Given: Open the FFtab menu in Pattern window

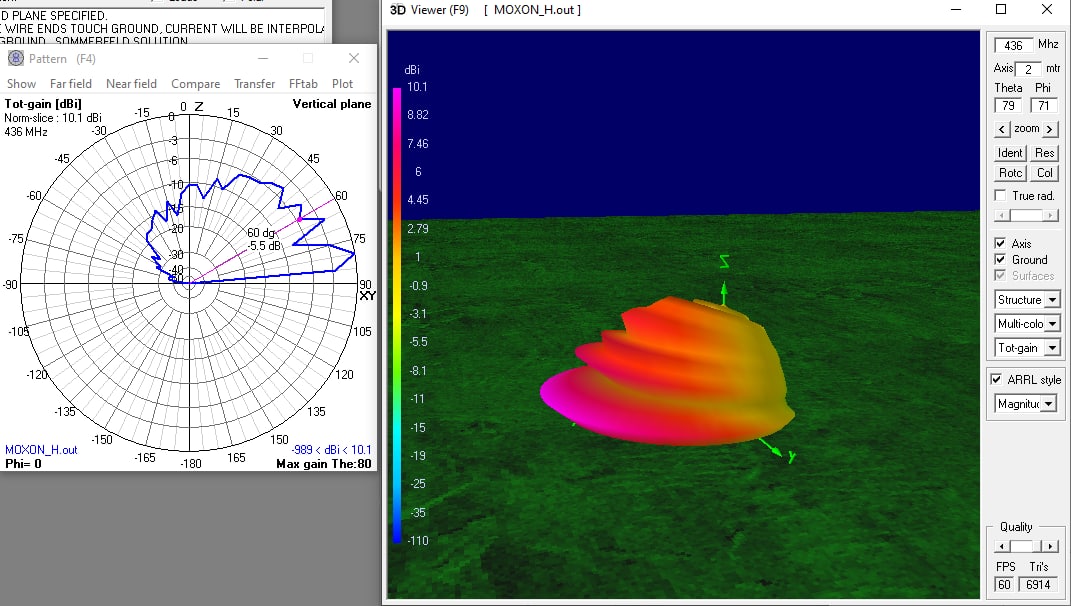Looking at the screenshot, I should pos(303,84).
